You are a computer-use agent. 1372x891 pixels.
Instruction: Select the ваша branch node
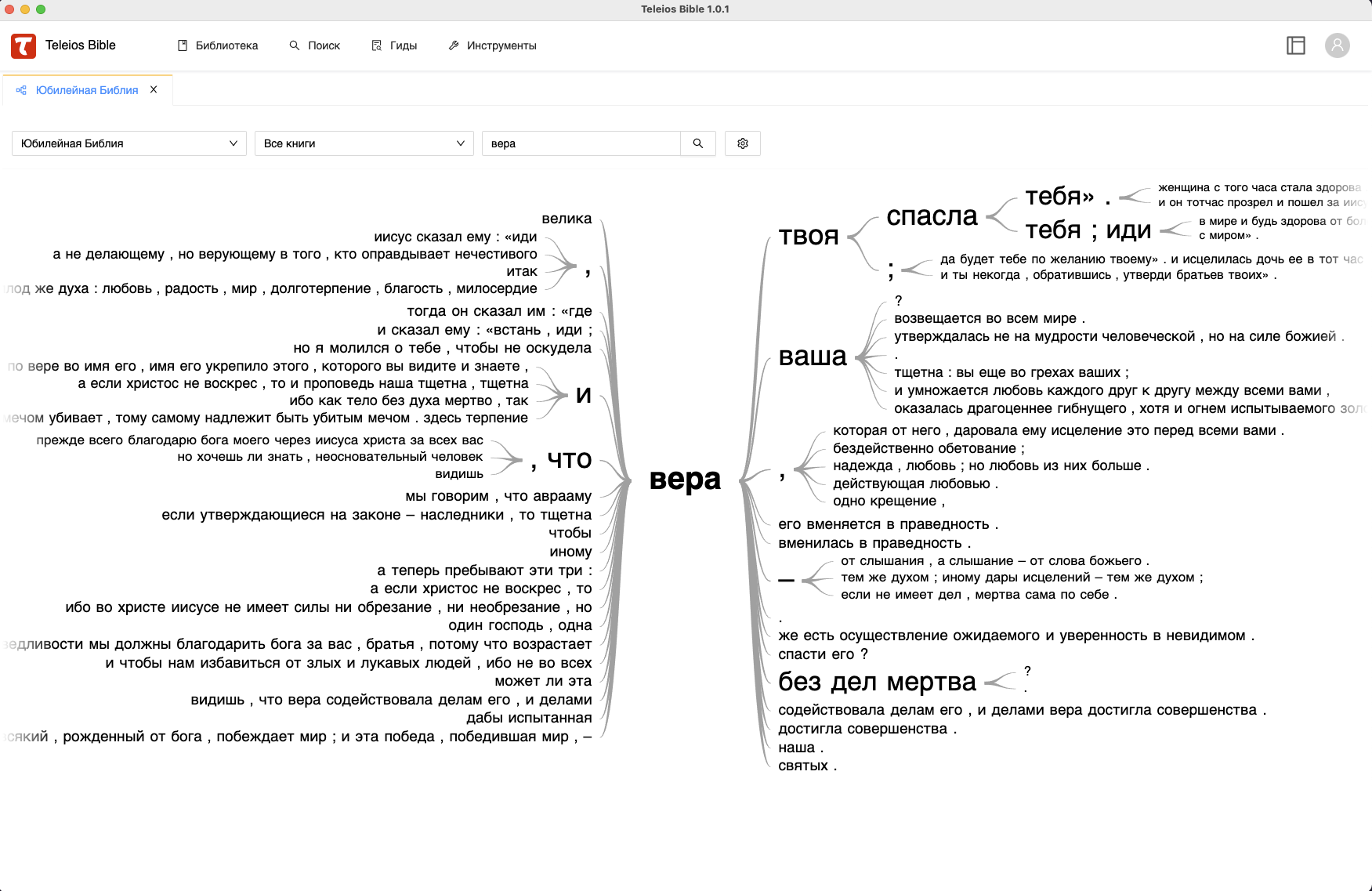(x=813, y=357)
